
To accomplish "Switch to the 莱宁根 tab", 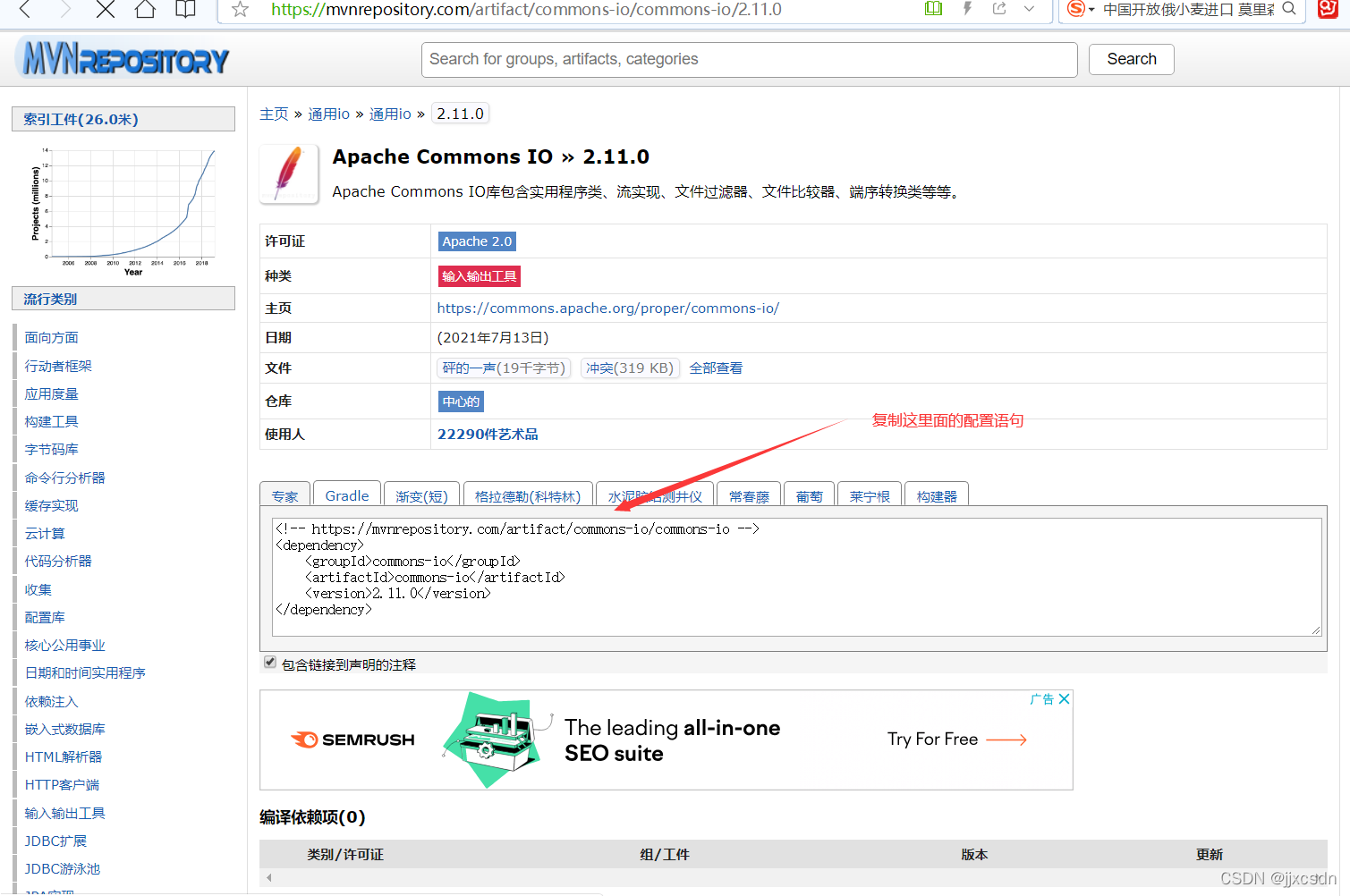I will 870,495.
